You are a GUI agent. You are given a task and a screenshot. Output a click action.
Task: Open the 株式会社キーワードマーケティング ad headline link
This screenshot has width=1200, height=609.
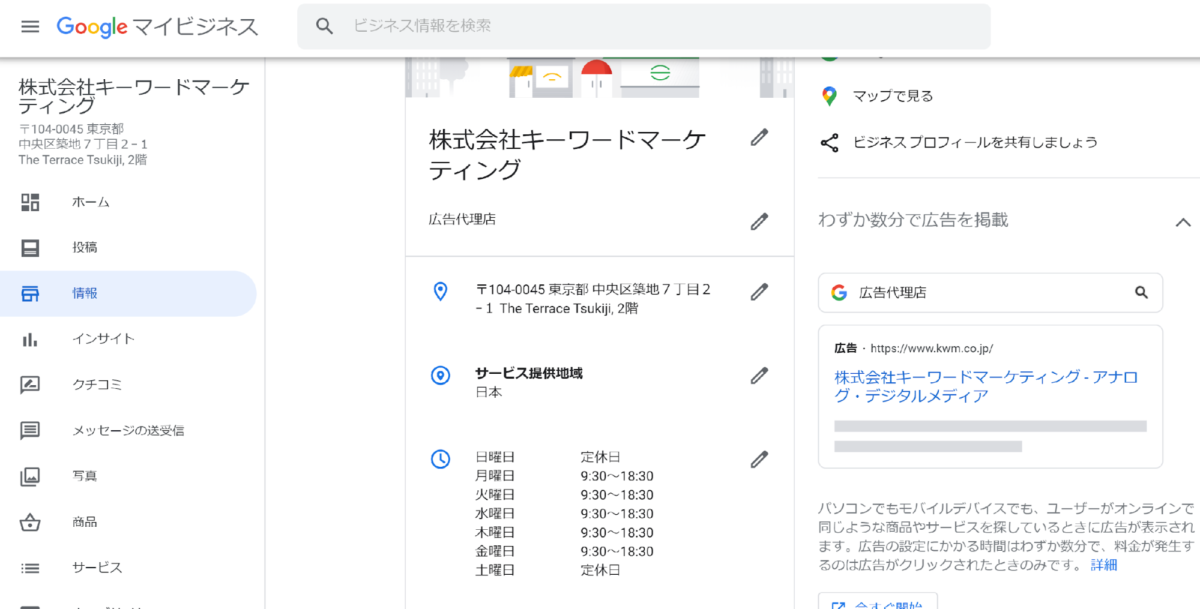(x=986, y=387)
